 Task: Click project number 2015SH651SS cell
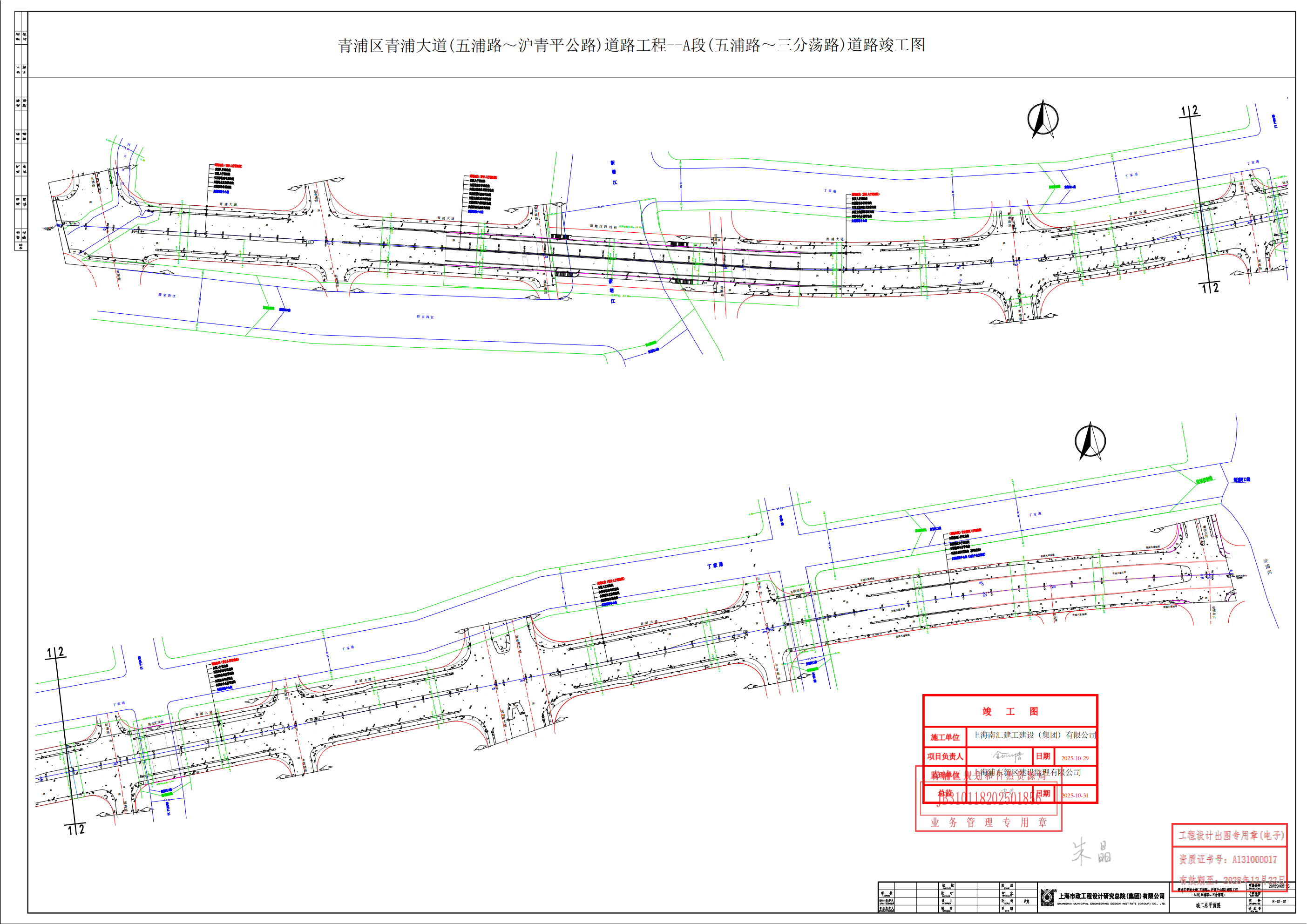(x=1279, y=886)
